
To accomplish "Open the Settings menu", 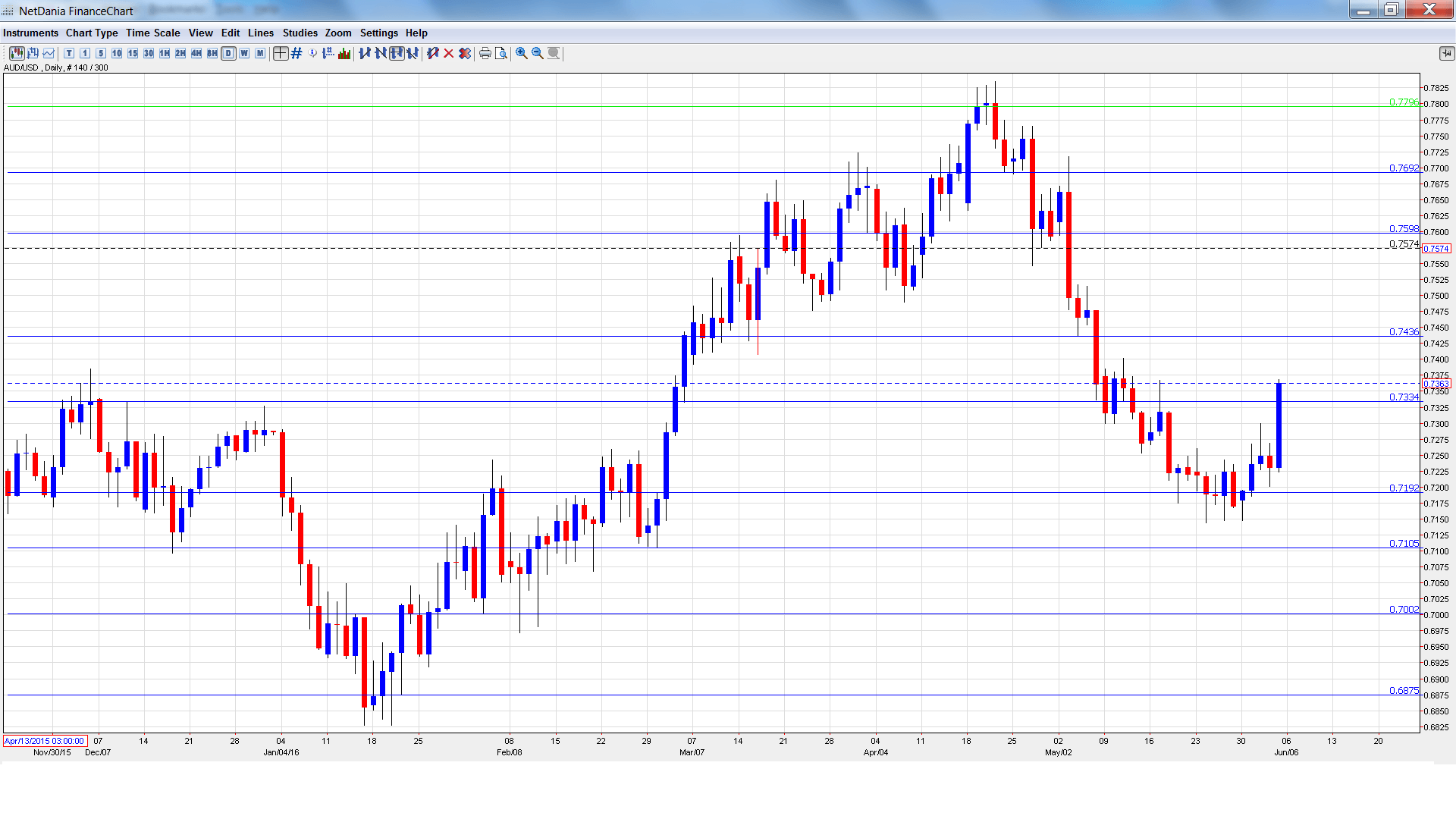I will coord(378,33).
